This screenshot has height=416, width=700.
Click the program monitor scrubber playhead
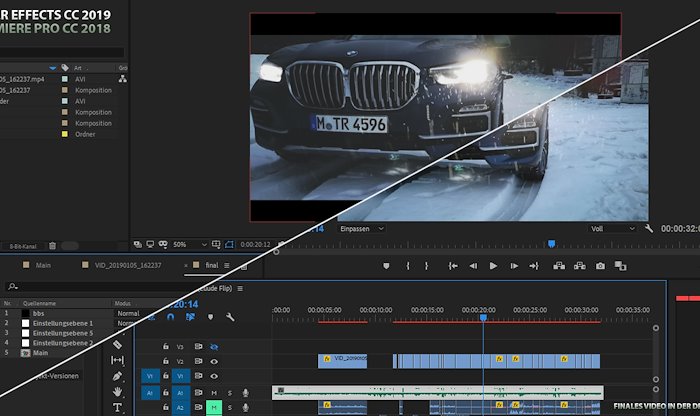[x=552, y=243]
